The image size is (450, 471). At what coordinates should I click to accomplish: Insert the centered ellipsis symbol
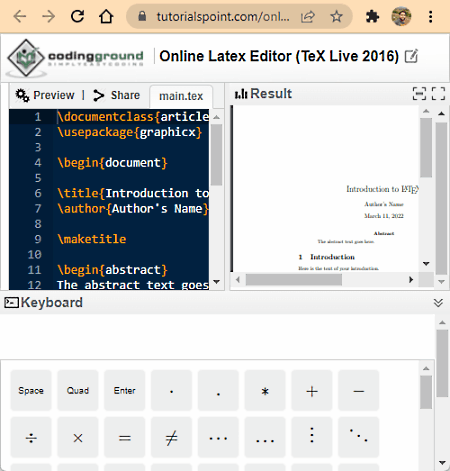click(x=218, y=437)
